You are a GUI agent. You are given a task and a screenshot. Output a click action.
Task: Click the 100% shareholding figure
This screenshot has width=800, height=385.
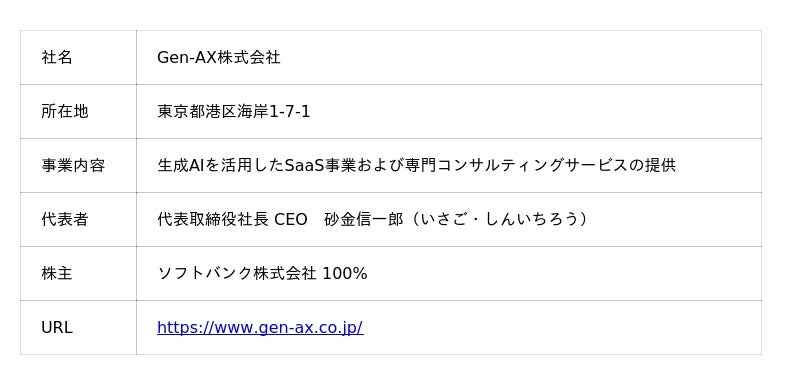coord(345,274)
